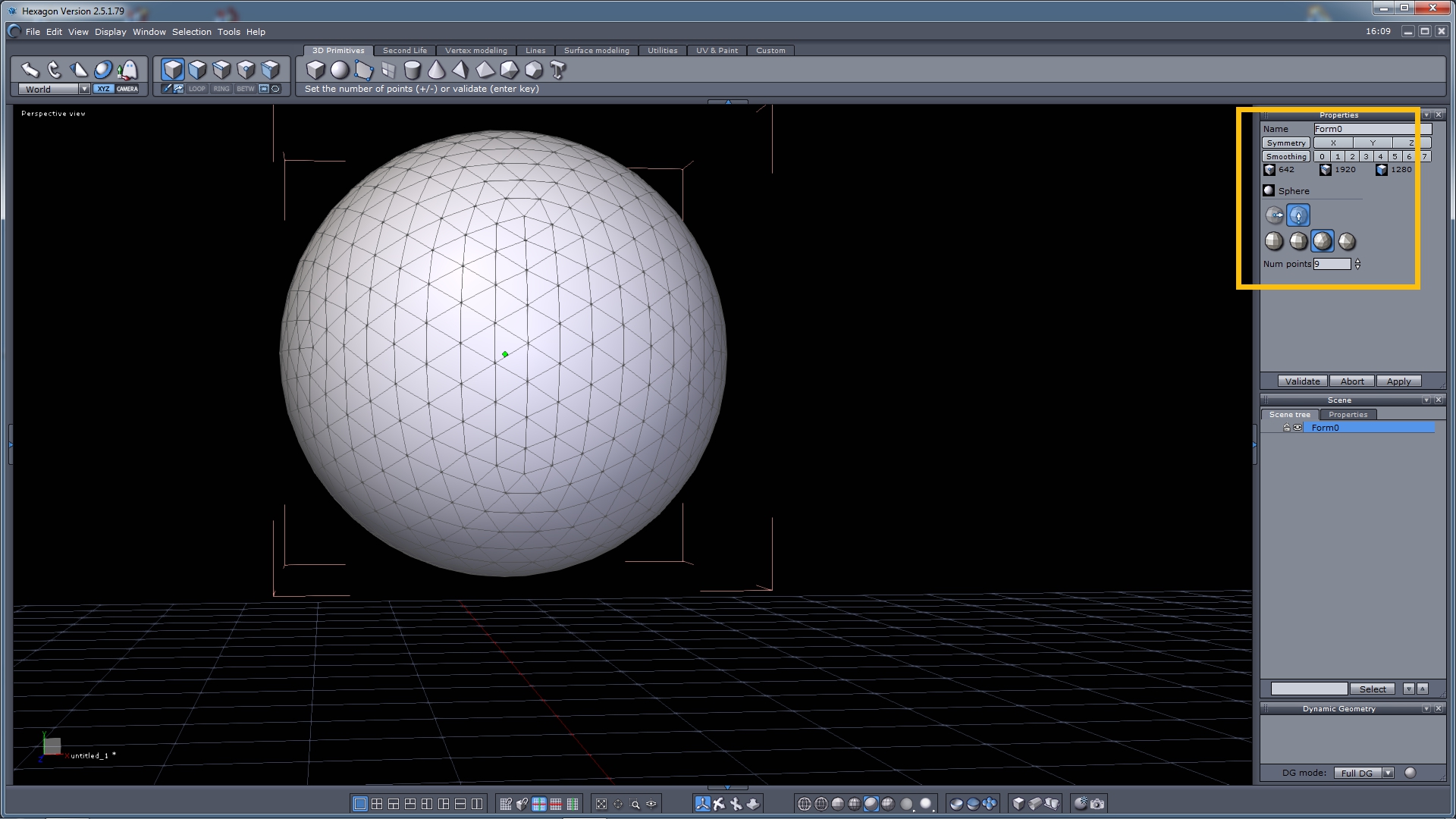
Task: Activate the rotate manipulator tool
Action: click(x=54, y=70)
